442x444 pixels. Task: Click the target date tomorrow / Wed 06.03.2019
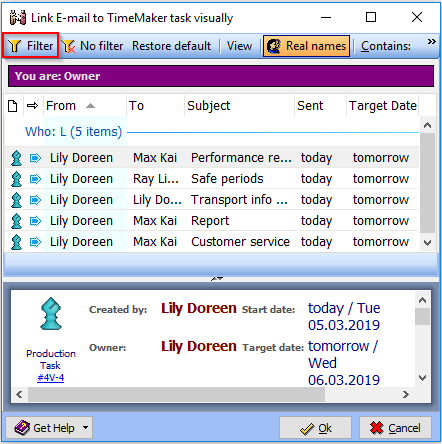tap(344, 363)
